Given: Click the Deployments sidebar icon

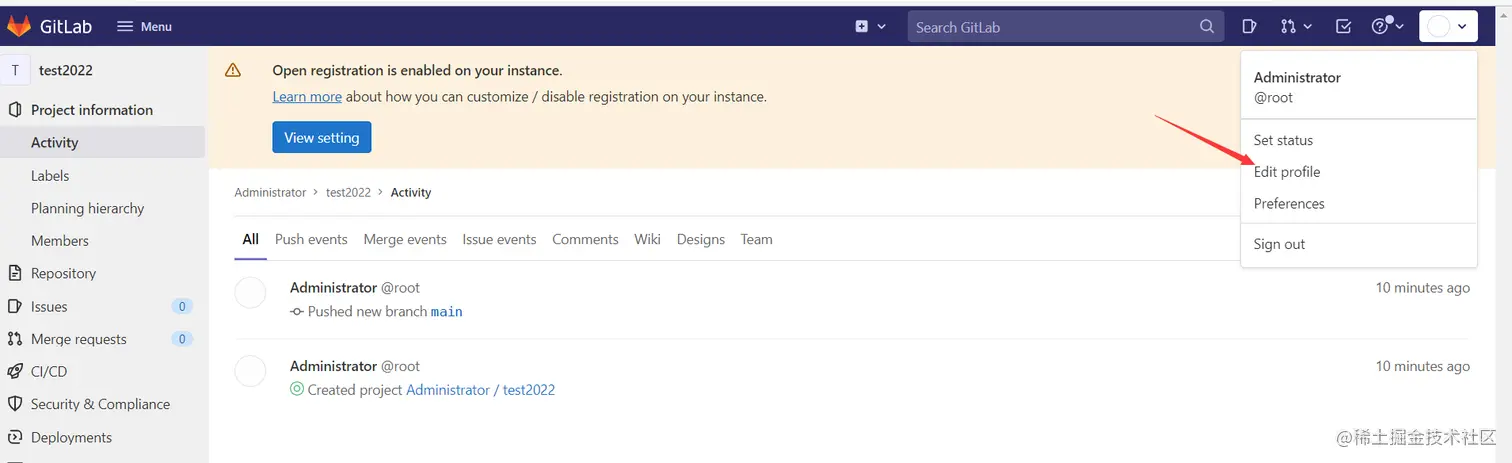Looking at the screenshot, I should pyautogui.click(x=15, y=437).
